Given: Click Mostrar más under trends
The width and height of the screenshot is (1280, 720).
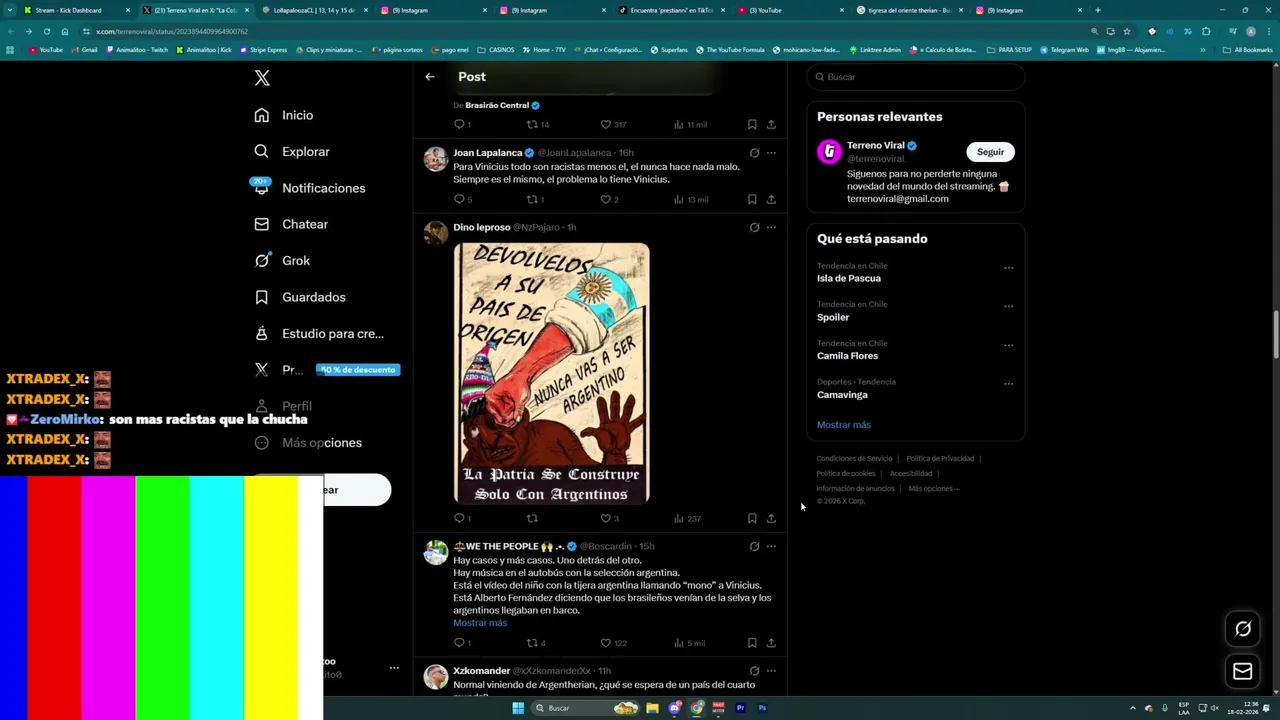Looking at the screenshot, I should pyautogui.click(x=844, y=425).
